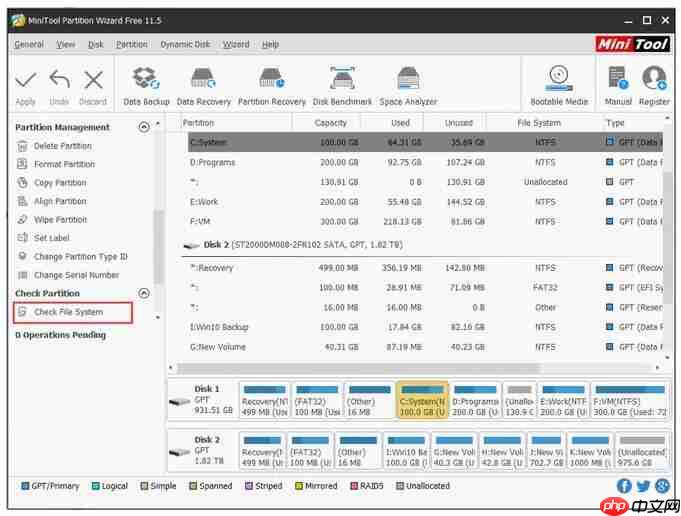The height and width of the screenshot is (516, 681).
Task: Choose Format Partition in the sidebar
Action: (64, 164)
